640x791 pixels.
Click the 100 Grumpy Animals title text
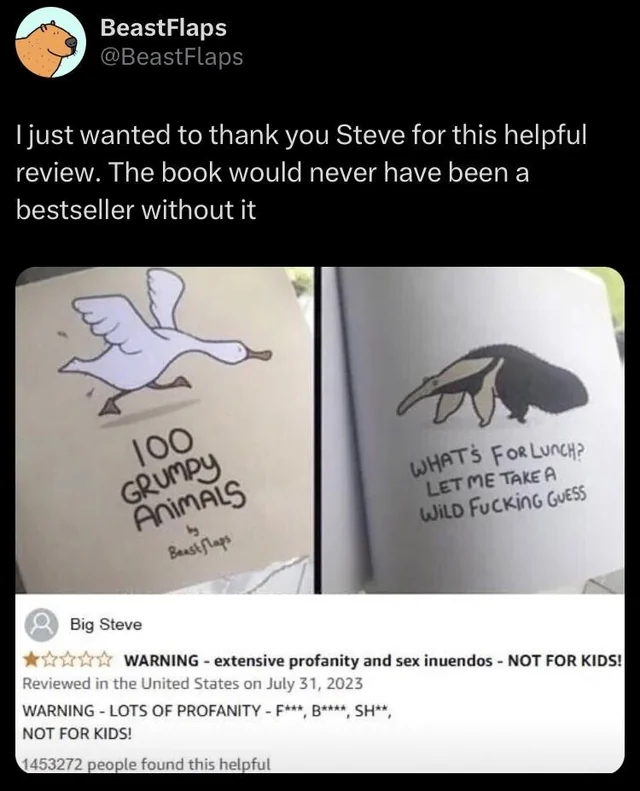tap(184, 477)
